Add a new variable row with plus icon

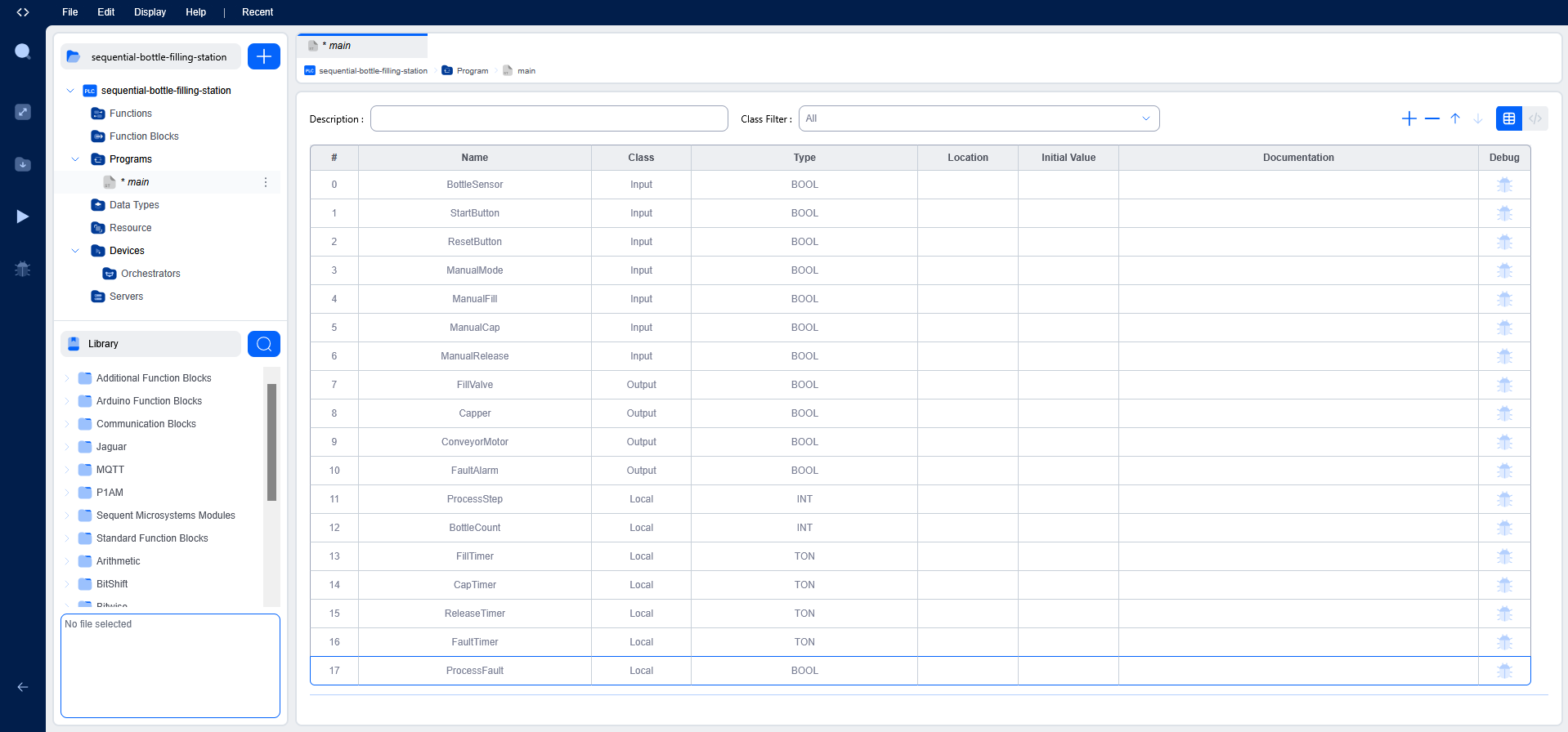coord(1409,118)
